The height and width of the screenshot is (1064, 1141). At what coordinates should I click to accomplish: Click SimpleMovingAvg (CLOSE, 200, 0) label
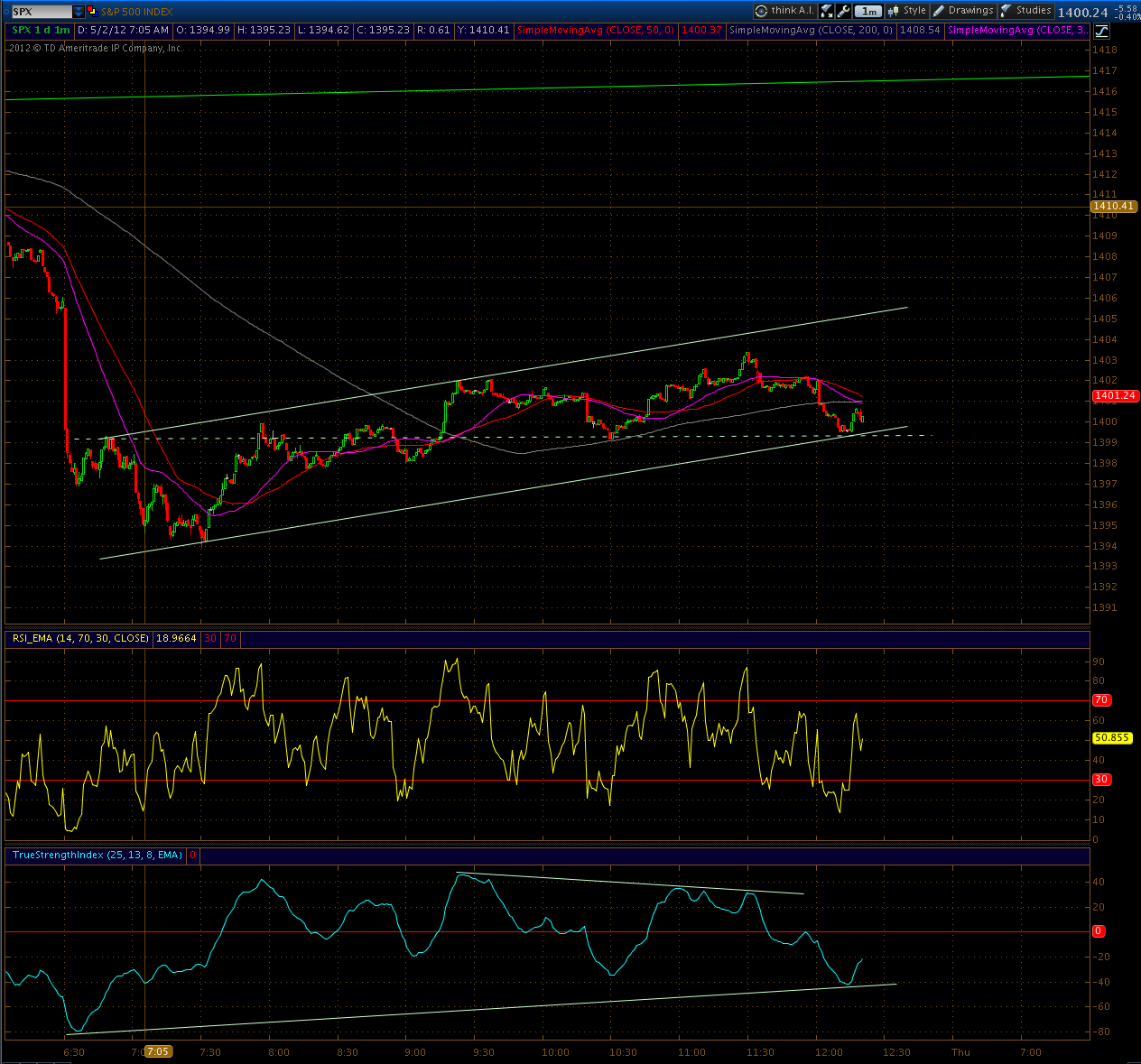(811, 30)
